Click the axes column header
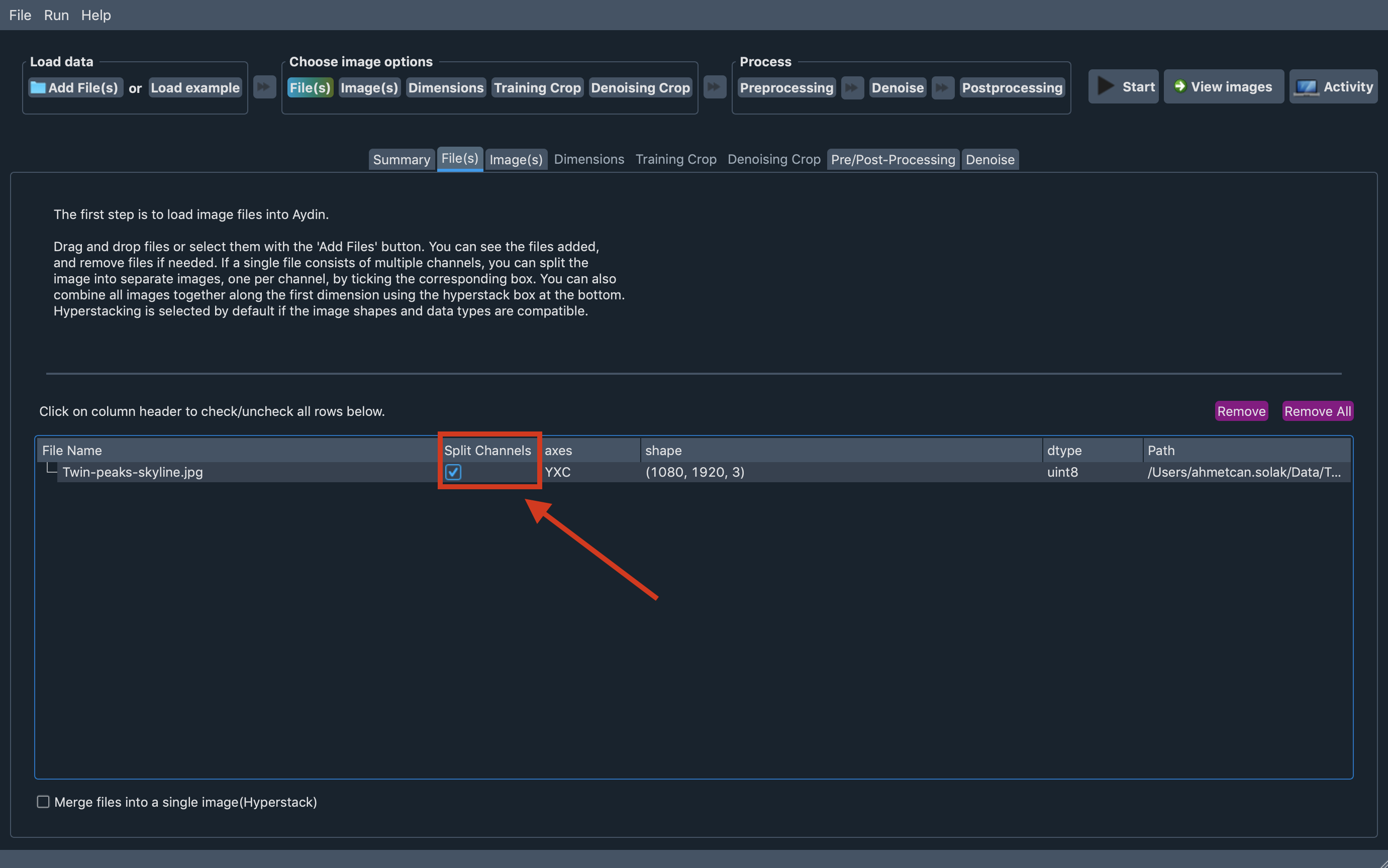The height and width of the screenshot is (868, 1388). point(590,451)
